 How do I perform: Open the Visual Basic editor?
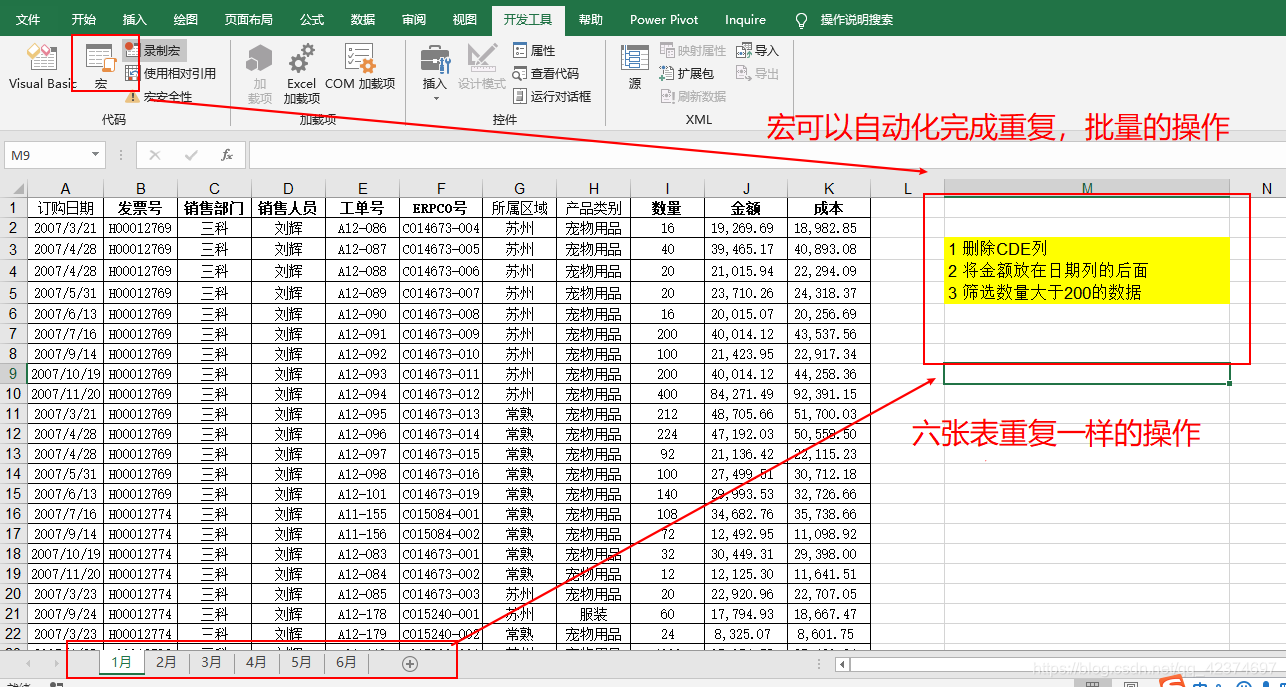click(42, 66)
